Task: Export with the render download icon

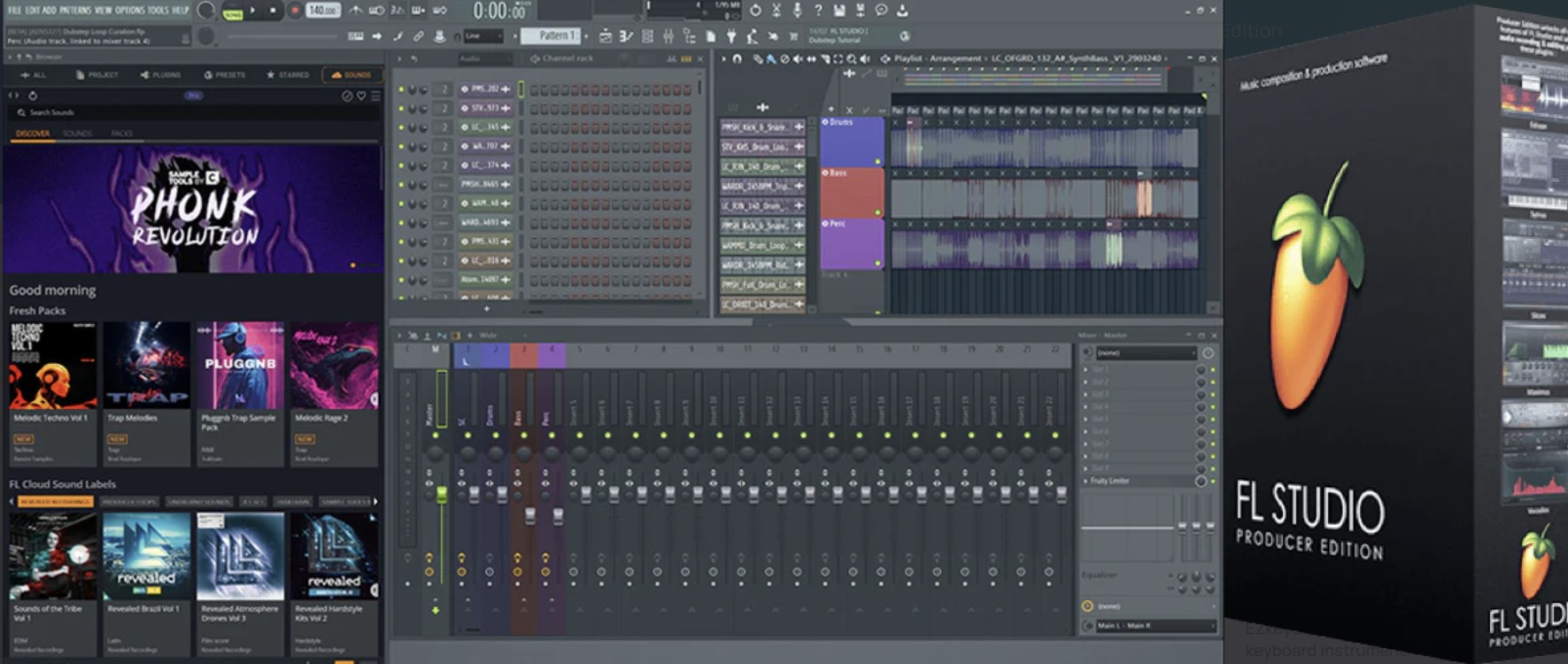Action: coord(902,11)
